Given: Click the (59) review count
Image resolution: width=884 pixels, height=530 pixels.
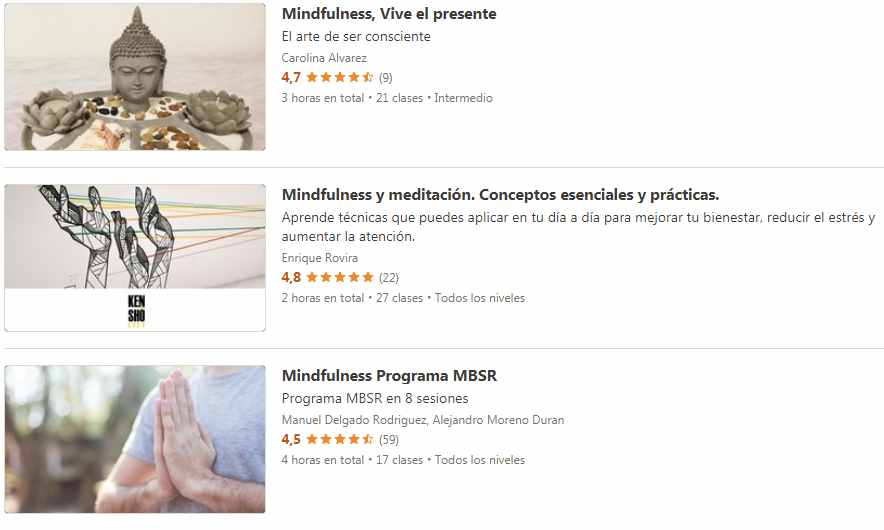Looking at the screenshot, I should click(x=389, y=439).
